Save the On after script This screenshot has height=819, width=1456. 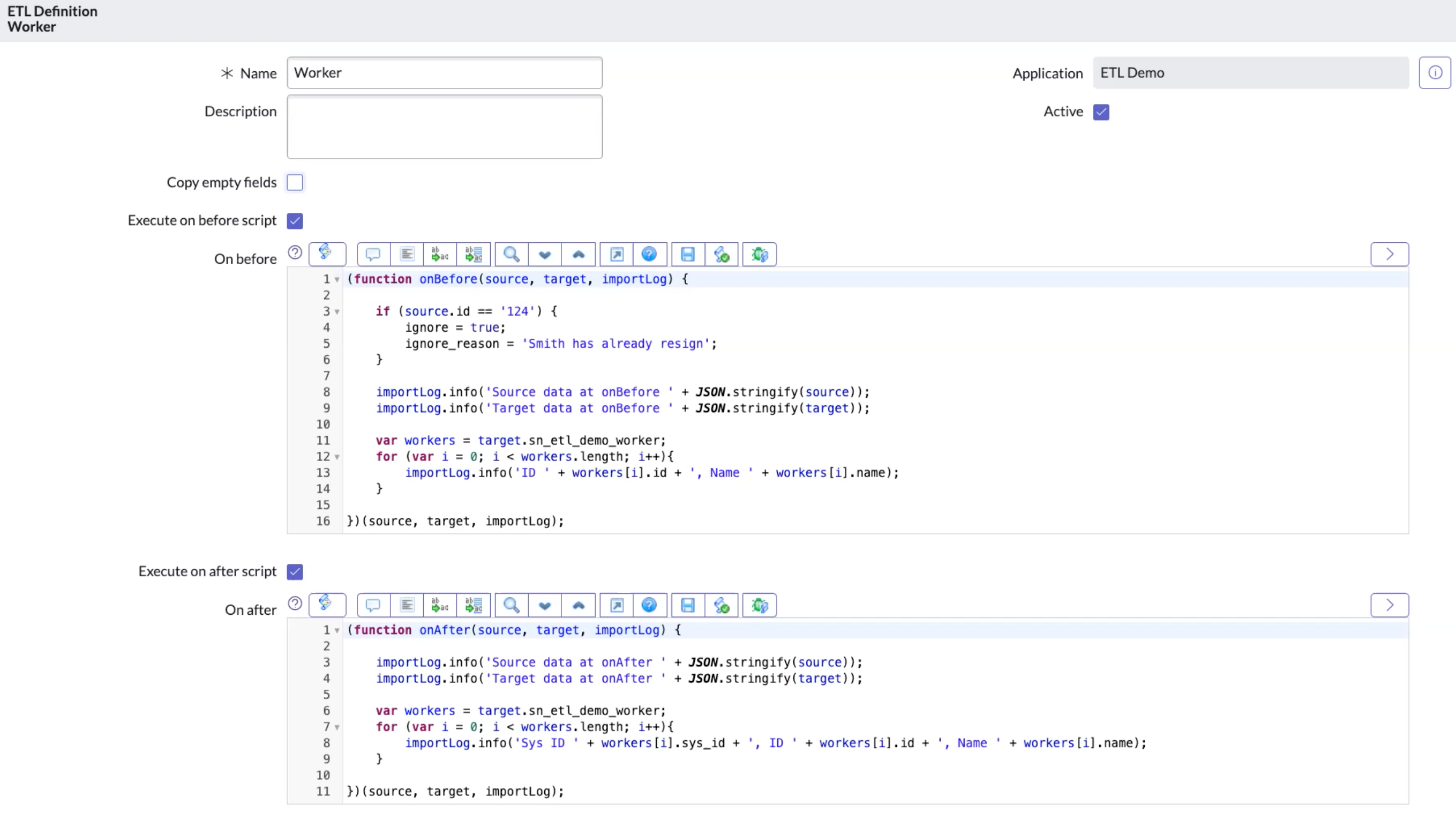[x=688, y=605]
